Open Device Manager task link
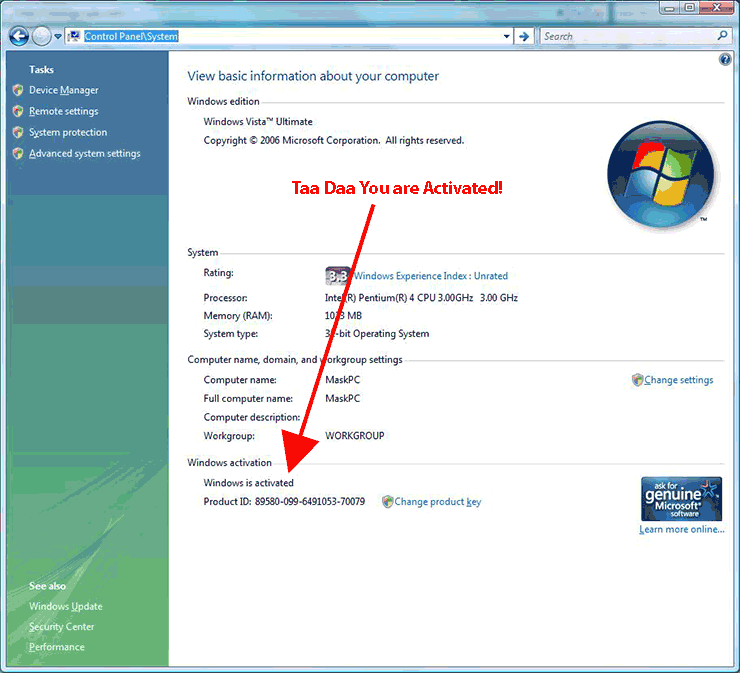Image resolution: width=740 pixels, height=673 pixels. click(64, 90)
